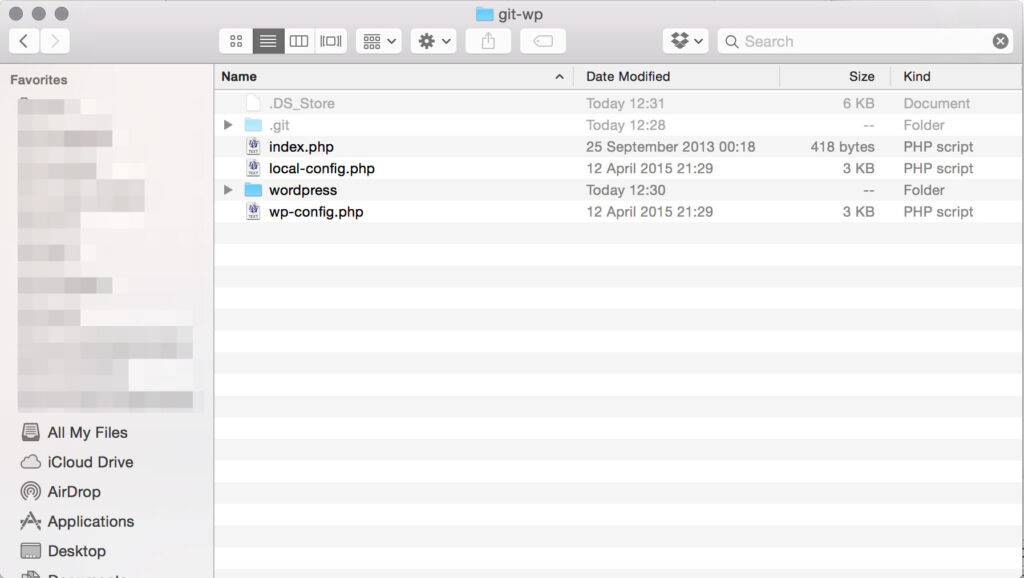Viewport: 1024px width, 578px height.
Task: Toggle the sort direction arrow in the Name header
Action: [560, 76]
